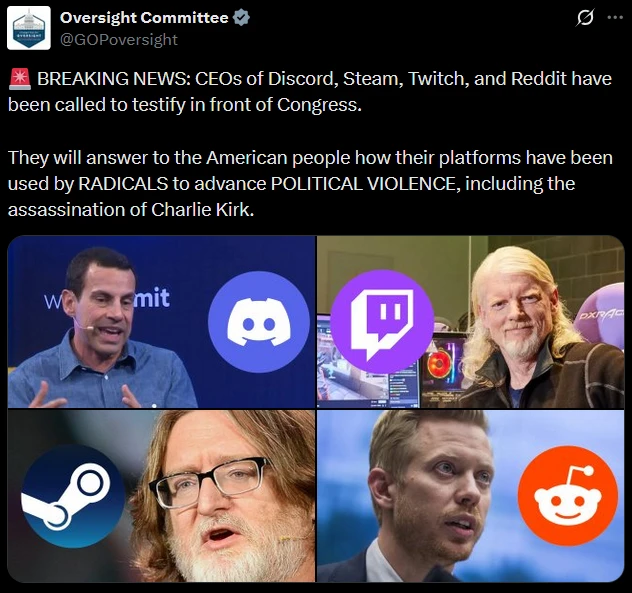Screen dimensions: 632x593
Task: Open the photo of man in suit
Action: click(x=470, y=496)
